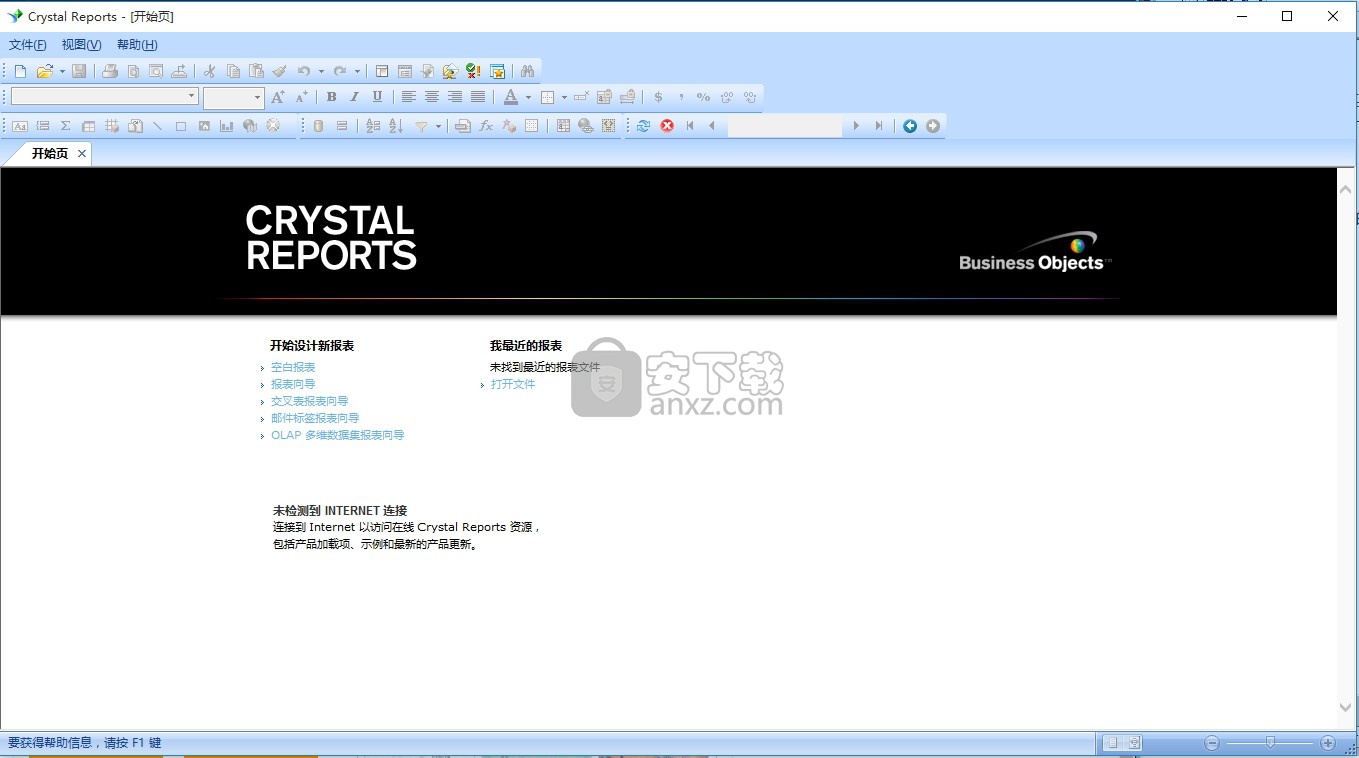Image resolution: width=1359 pixels, height=758 pixels.
Task: Click the Redo arrow icon
Action: point(340,71)
